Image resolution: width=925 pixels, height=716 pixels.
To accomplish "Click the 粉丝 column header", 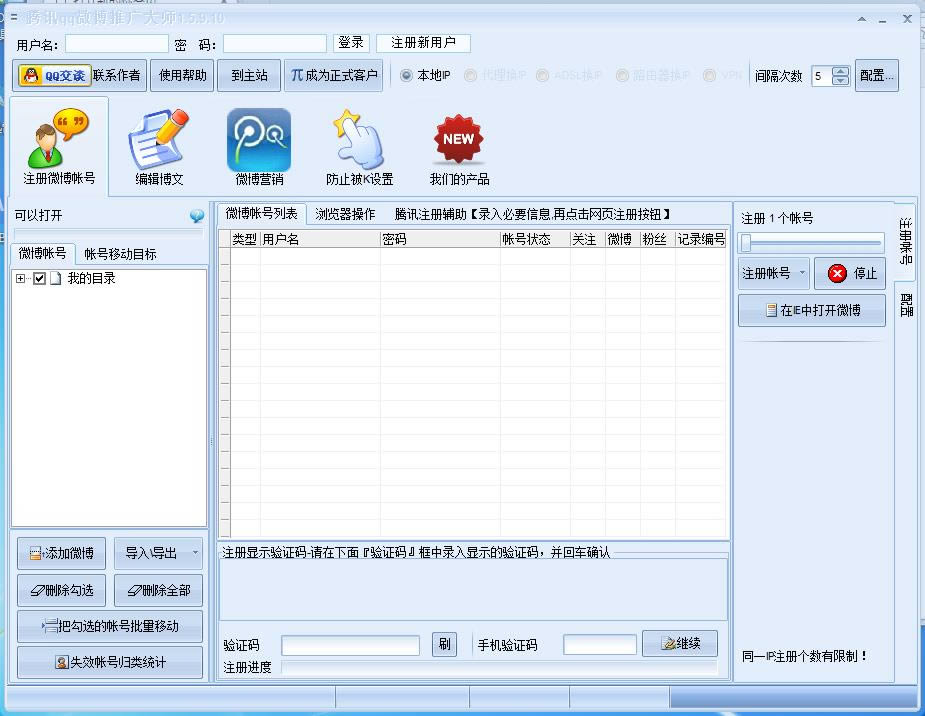I will (657, 239).
